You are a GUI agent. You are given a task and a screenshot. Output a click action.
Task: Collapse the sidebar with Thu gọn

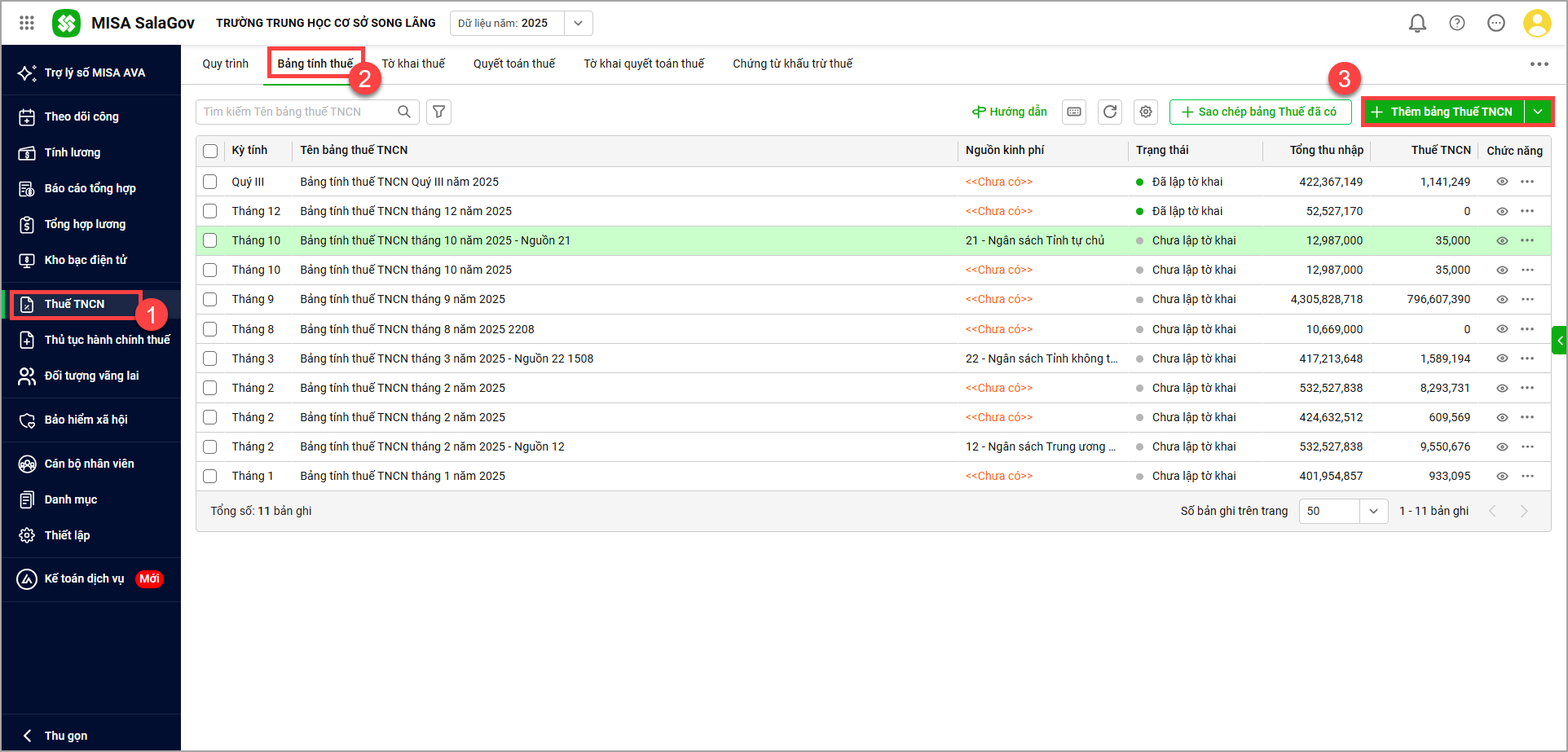point(65,735)
